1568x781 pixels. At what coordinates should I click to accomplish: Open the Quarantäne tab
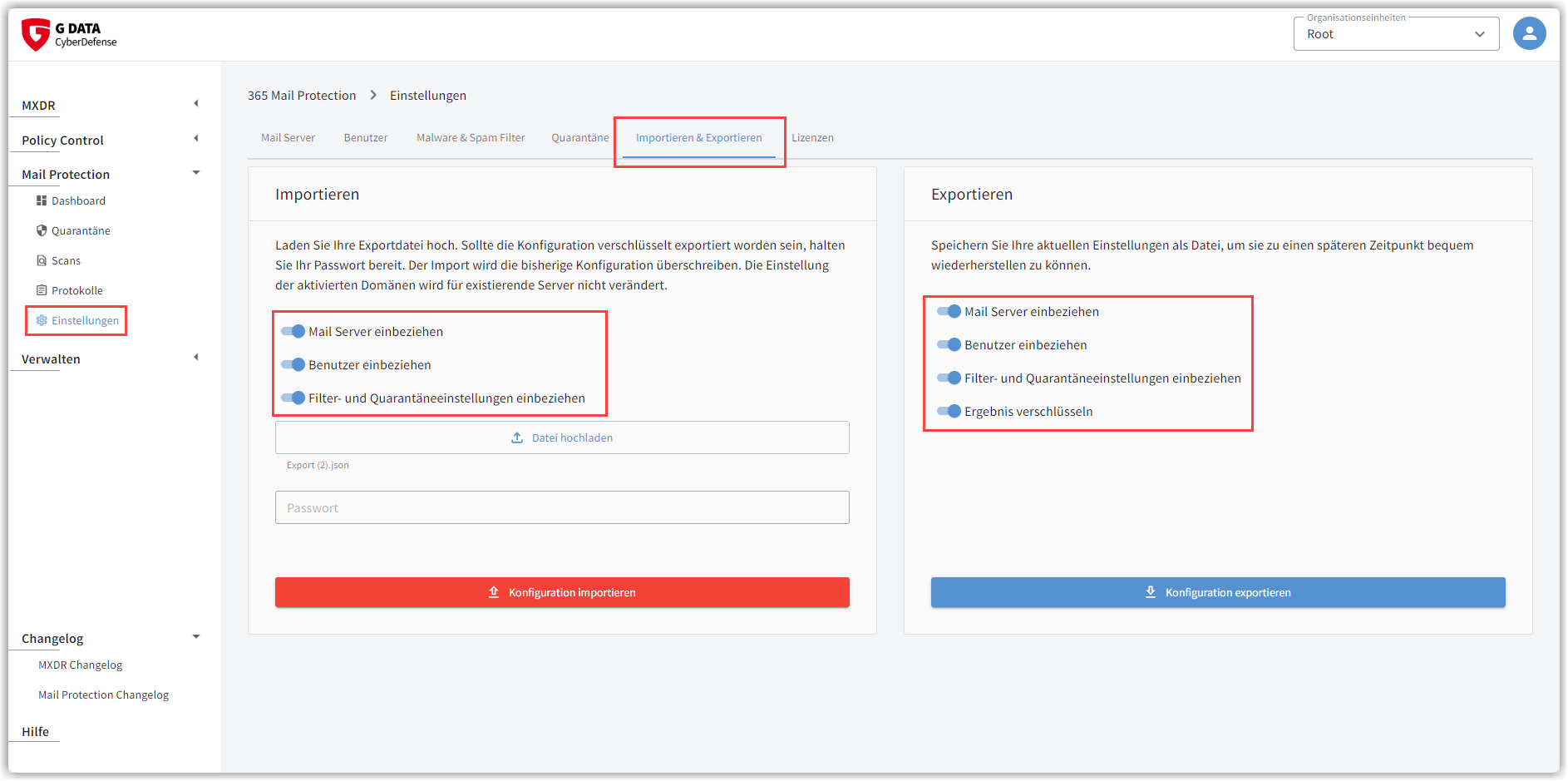tap(580, 138)
